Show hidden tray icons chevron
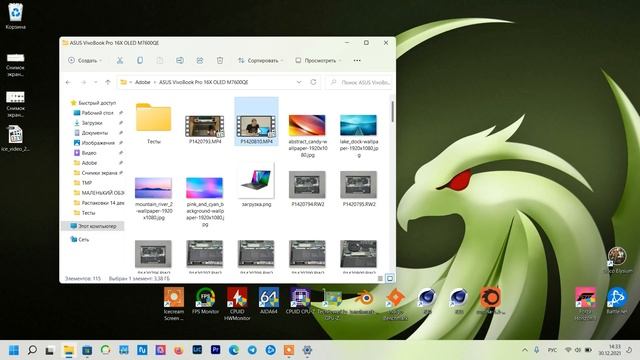 tap(525, 350)
